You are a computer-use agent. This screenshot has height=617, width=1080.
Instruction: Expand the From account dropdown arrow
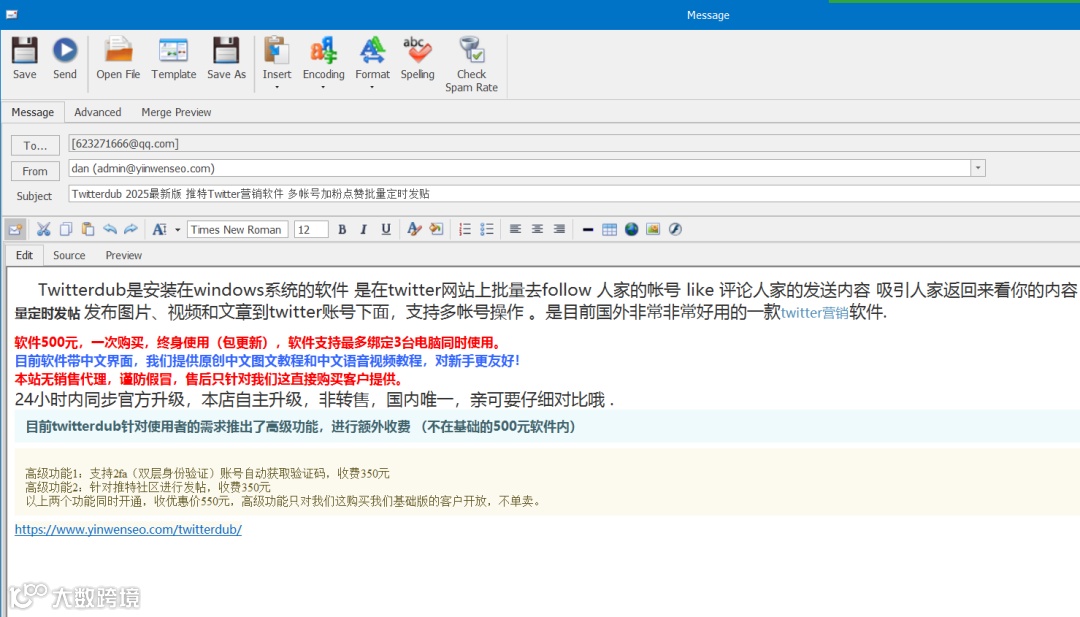point(977,168)
